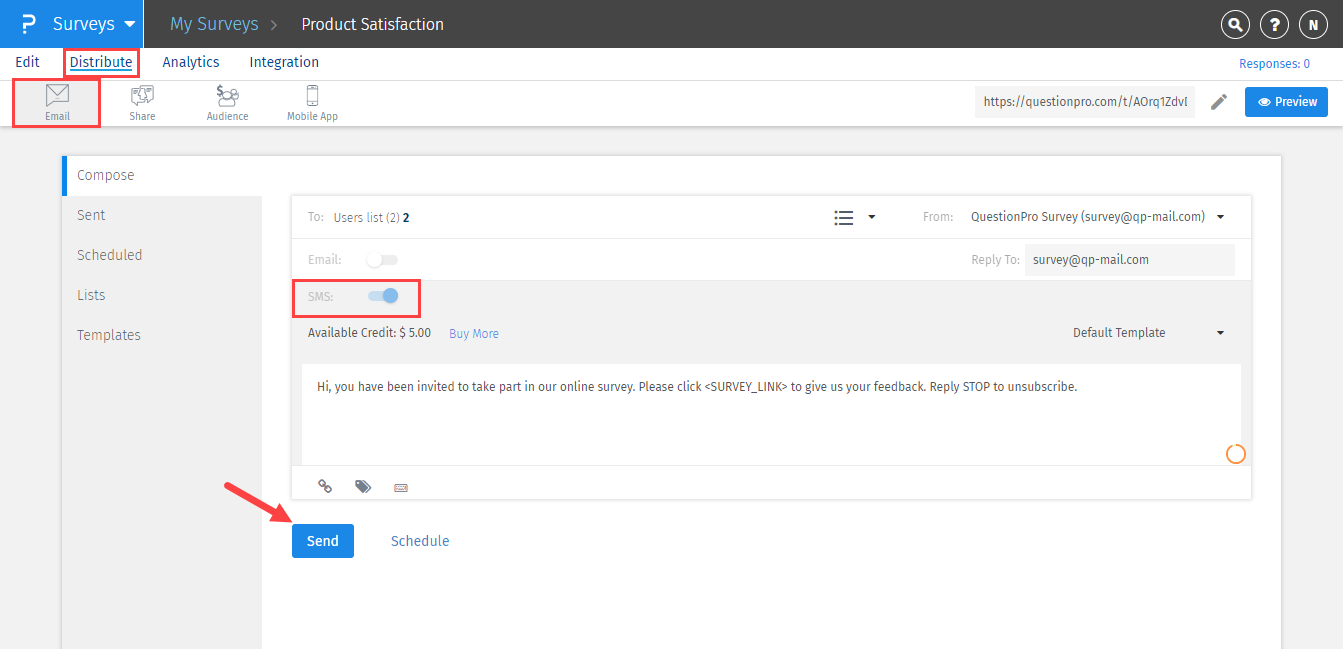The width and height of the screenshot is (1343, 649).
Task: Turn off the SMS toggle switch
Action: pyautogui.click(x=383, y=296)
